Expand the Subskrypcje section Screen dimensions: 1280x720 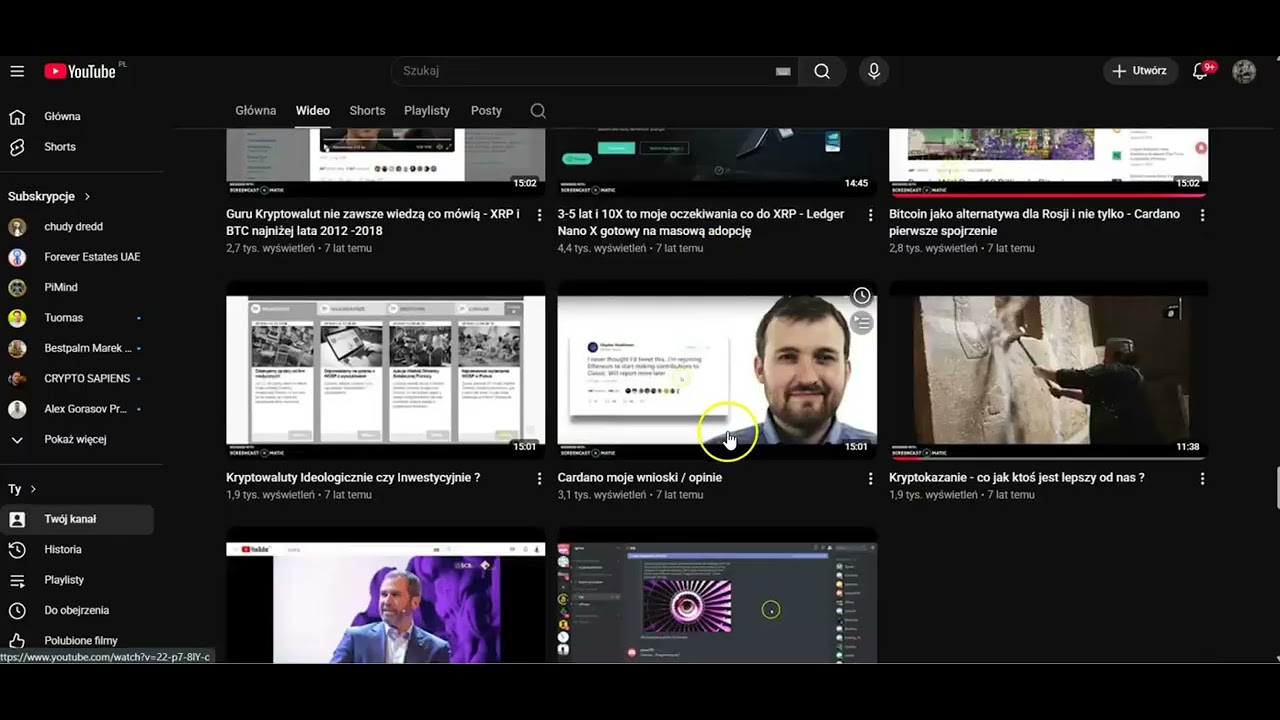click(50, 197)
